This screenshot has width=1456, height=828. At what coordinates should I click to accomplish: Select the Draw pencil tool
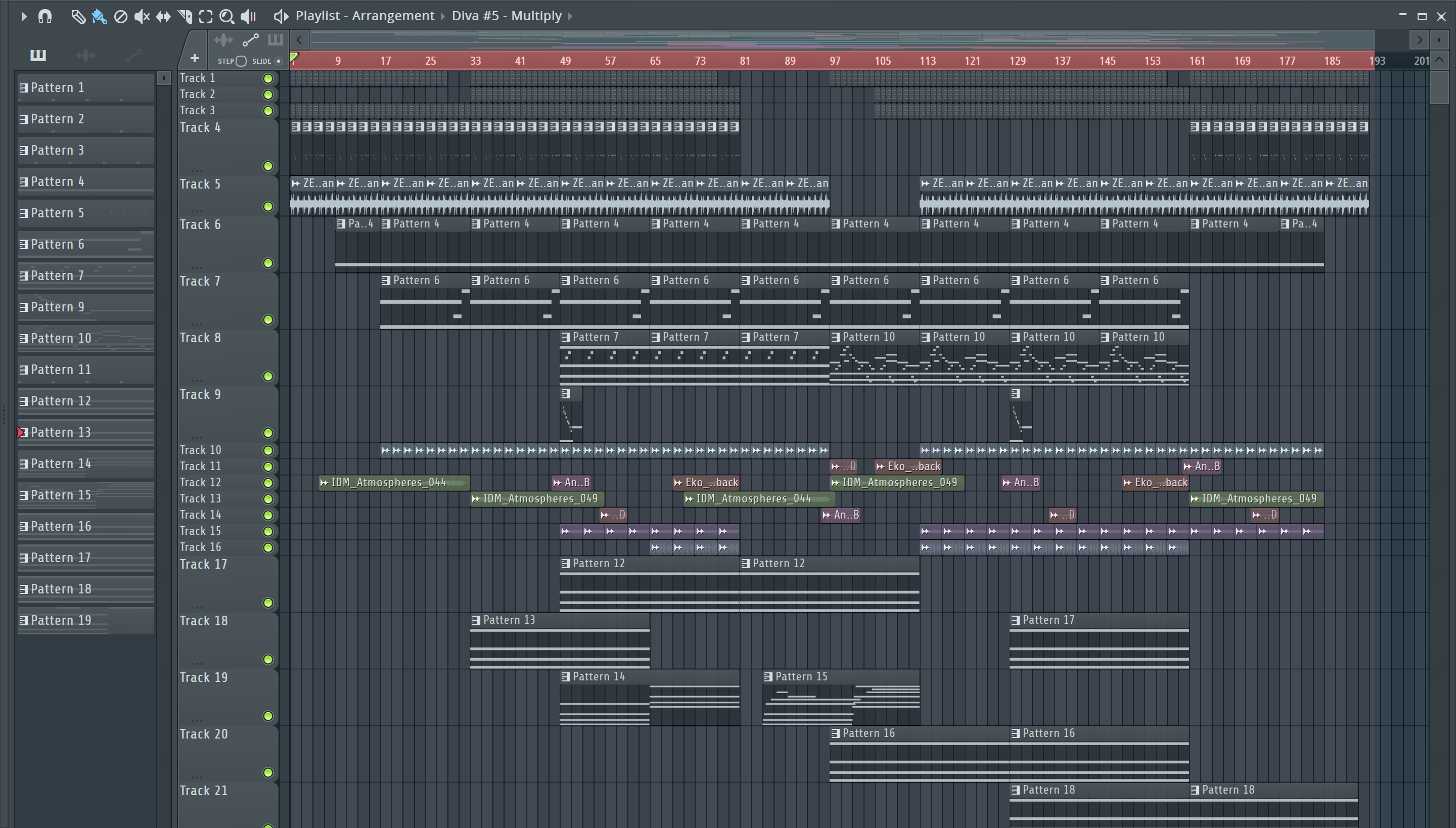pyautogui.click(x=78, y=17)
